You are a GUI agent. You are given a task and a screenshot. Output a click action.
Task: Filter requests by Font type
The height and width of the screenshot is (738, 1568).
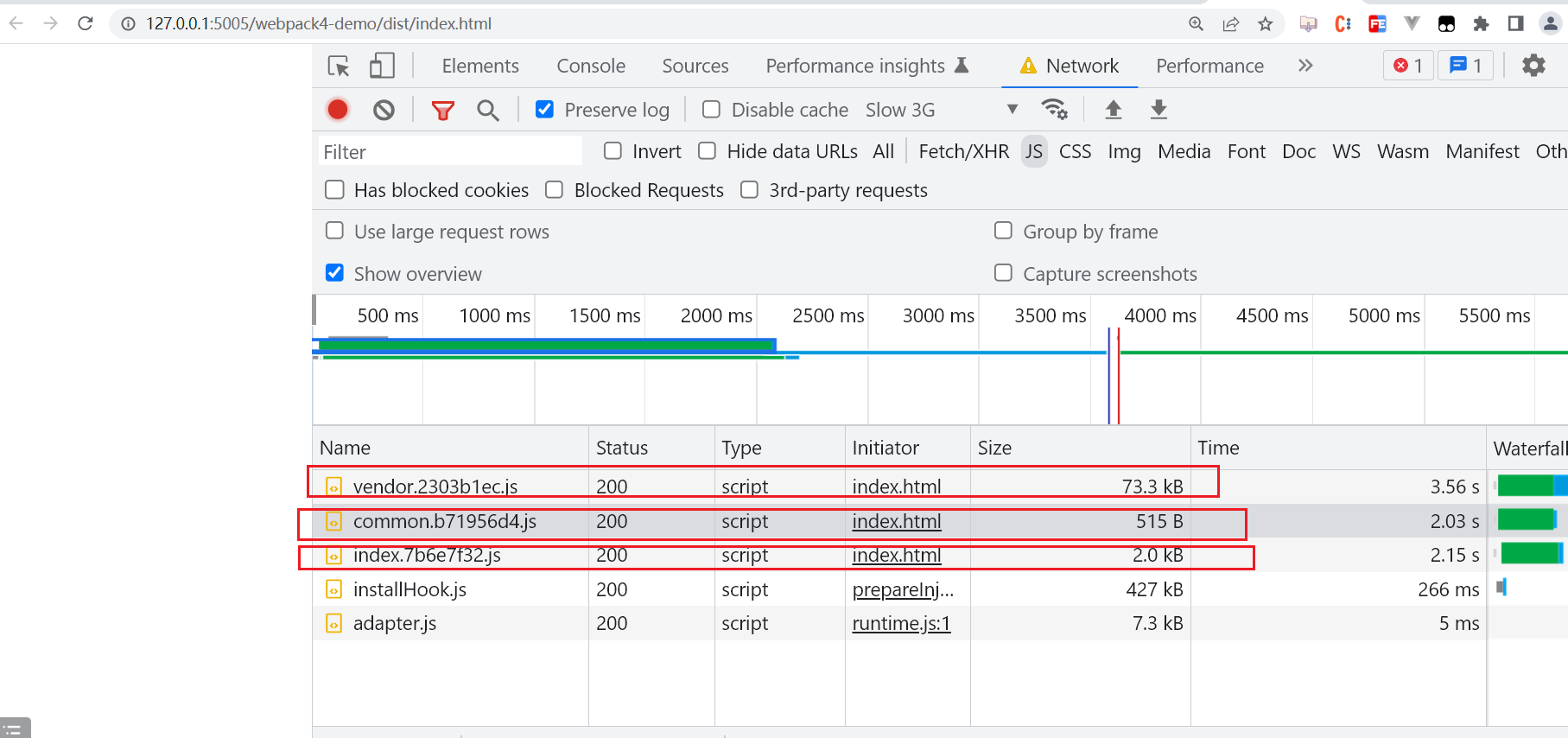point(1246,151)
